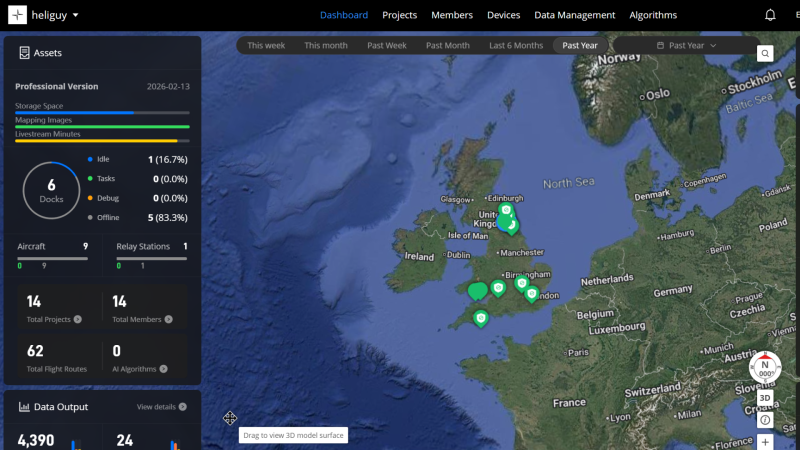800x450 pixels.
Task: Click the Storage Space progress bar
Action: click(x=102, y=113)
